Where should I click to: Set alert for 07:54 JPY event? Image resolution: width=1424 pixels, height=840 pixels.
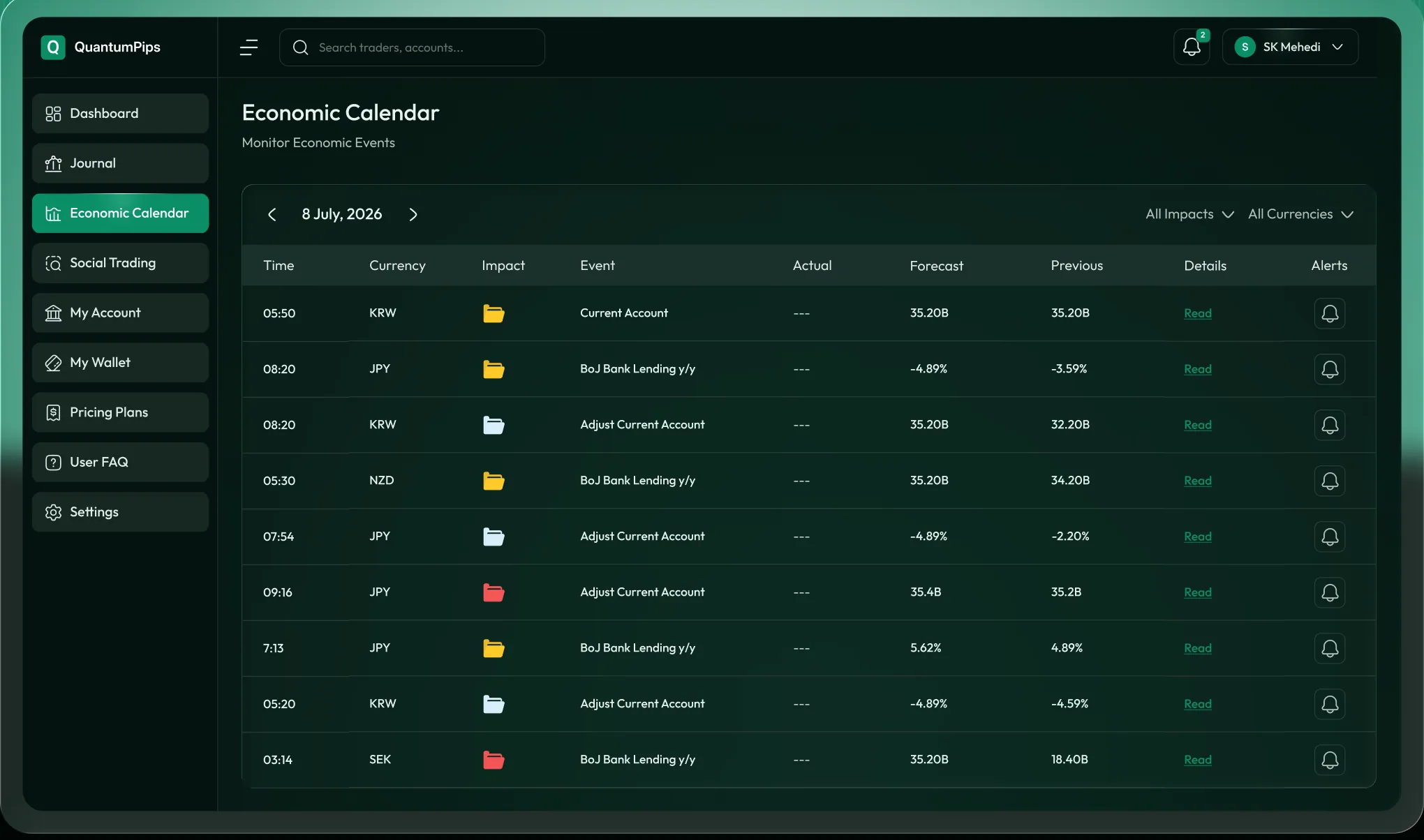pos(1330,537)
